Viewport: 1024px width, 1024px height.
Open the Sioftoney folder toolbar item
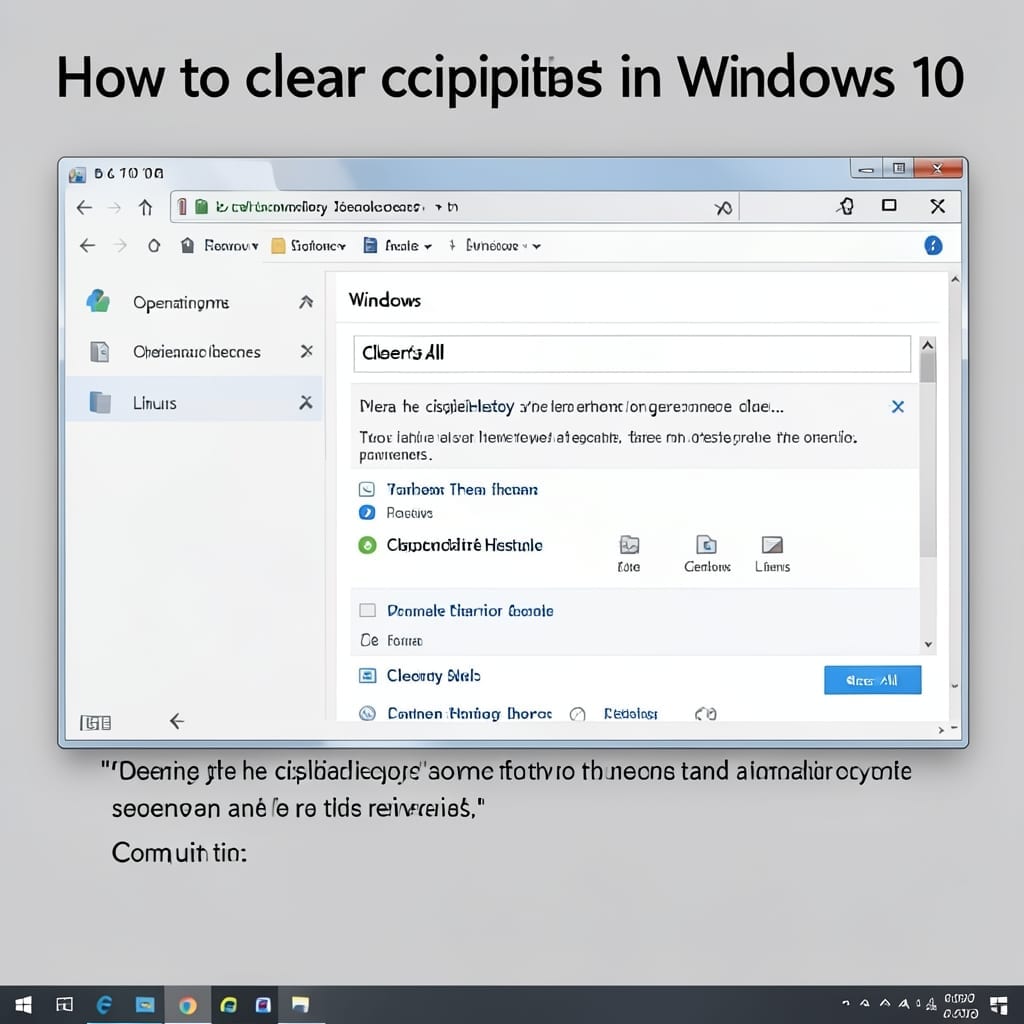(308, 246)
